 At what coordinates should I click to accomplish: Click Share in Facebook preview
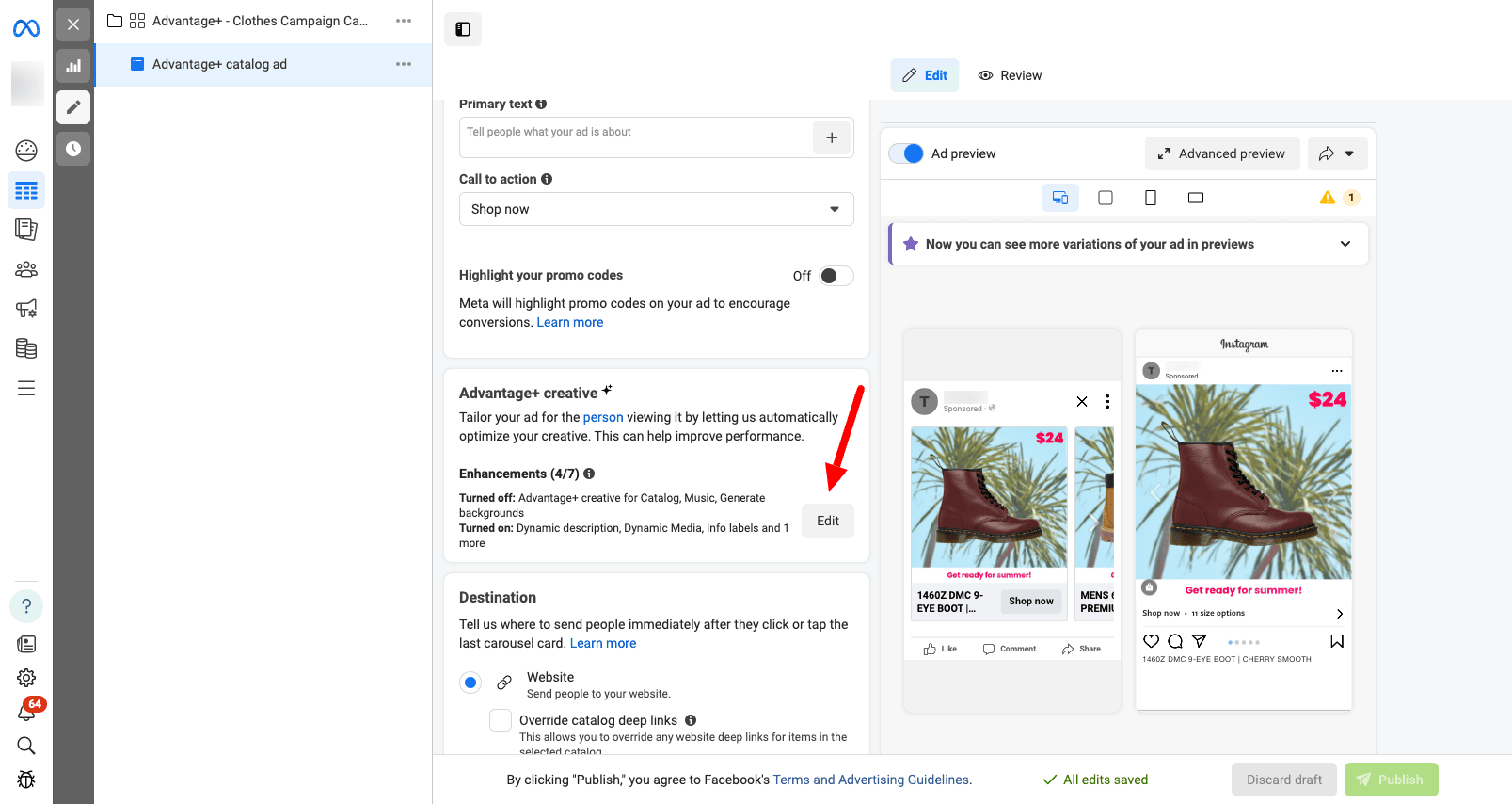point(1081,649)
